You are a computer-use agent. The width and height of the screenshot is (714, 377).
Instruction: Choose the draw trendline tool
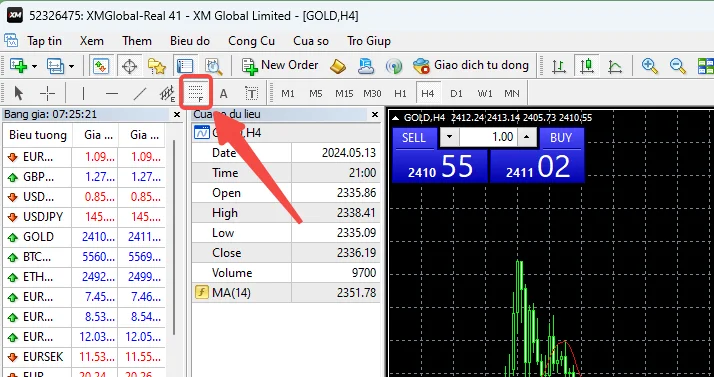[x=139, y=94]
